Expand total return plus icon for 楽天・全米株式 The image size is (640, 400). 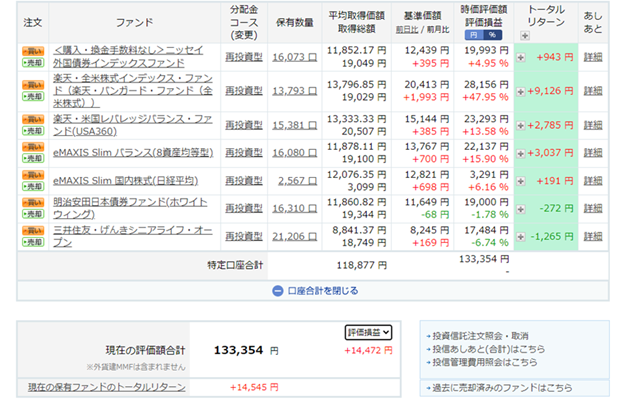point(521,88)
